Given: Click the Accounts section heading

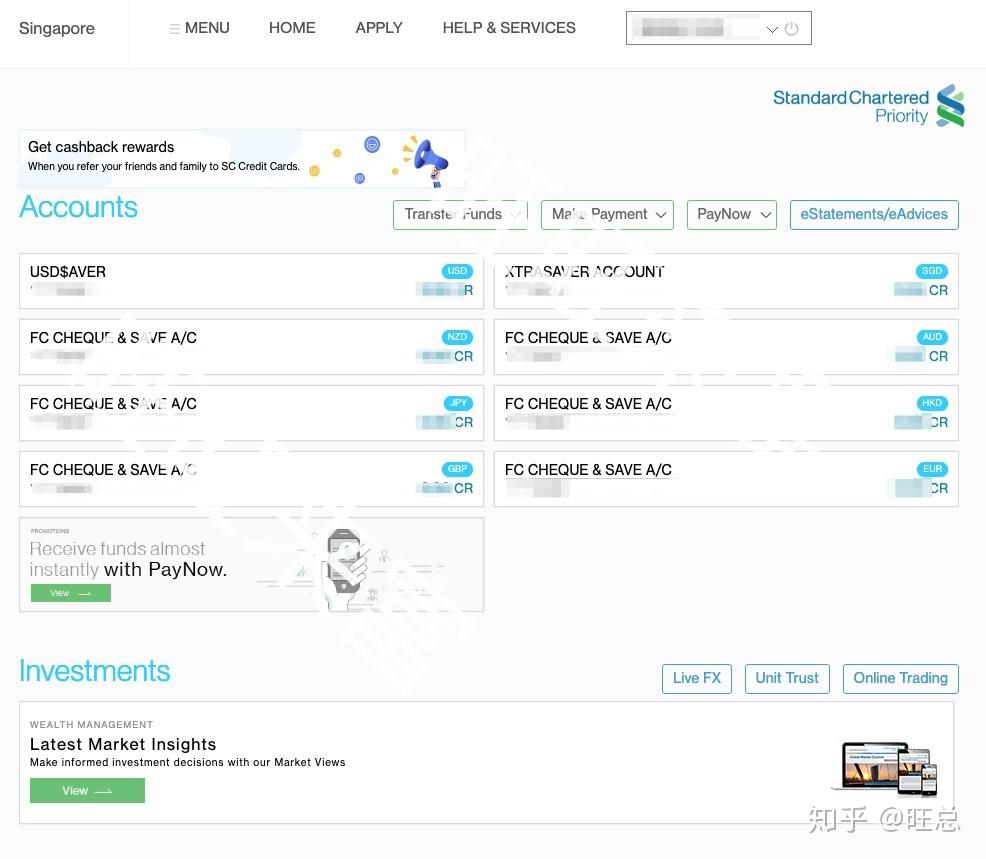Looking at the screenshot, I should [x=79, y=208].
